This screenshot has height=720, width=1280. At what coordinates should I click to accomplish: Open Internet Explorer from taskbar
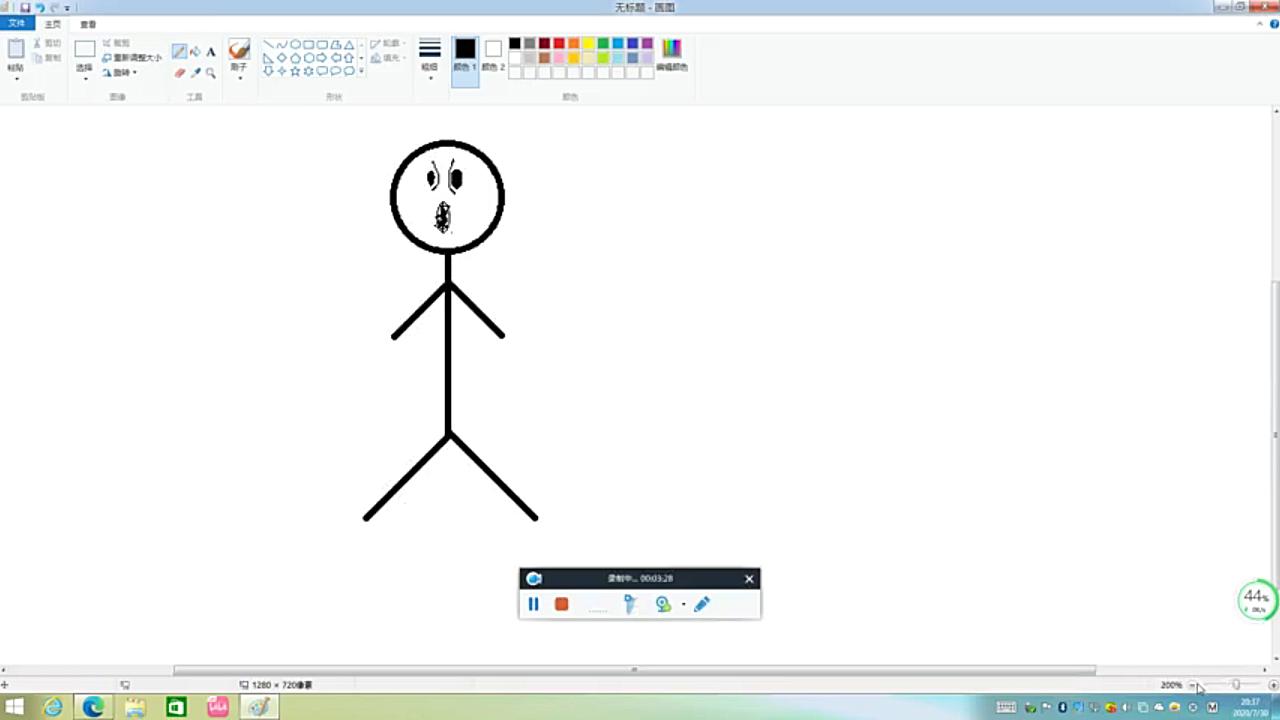pyautogui.click(x=53, y=707)
